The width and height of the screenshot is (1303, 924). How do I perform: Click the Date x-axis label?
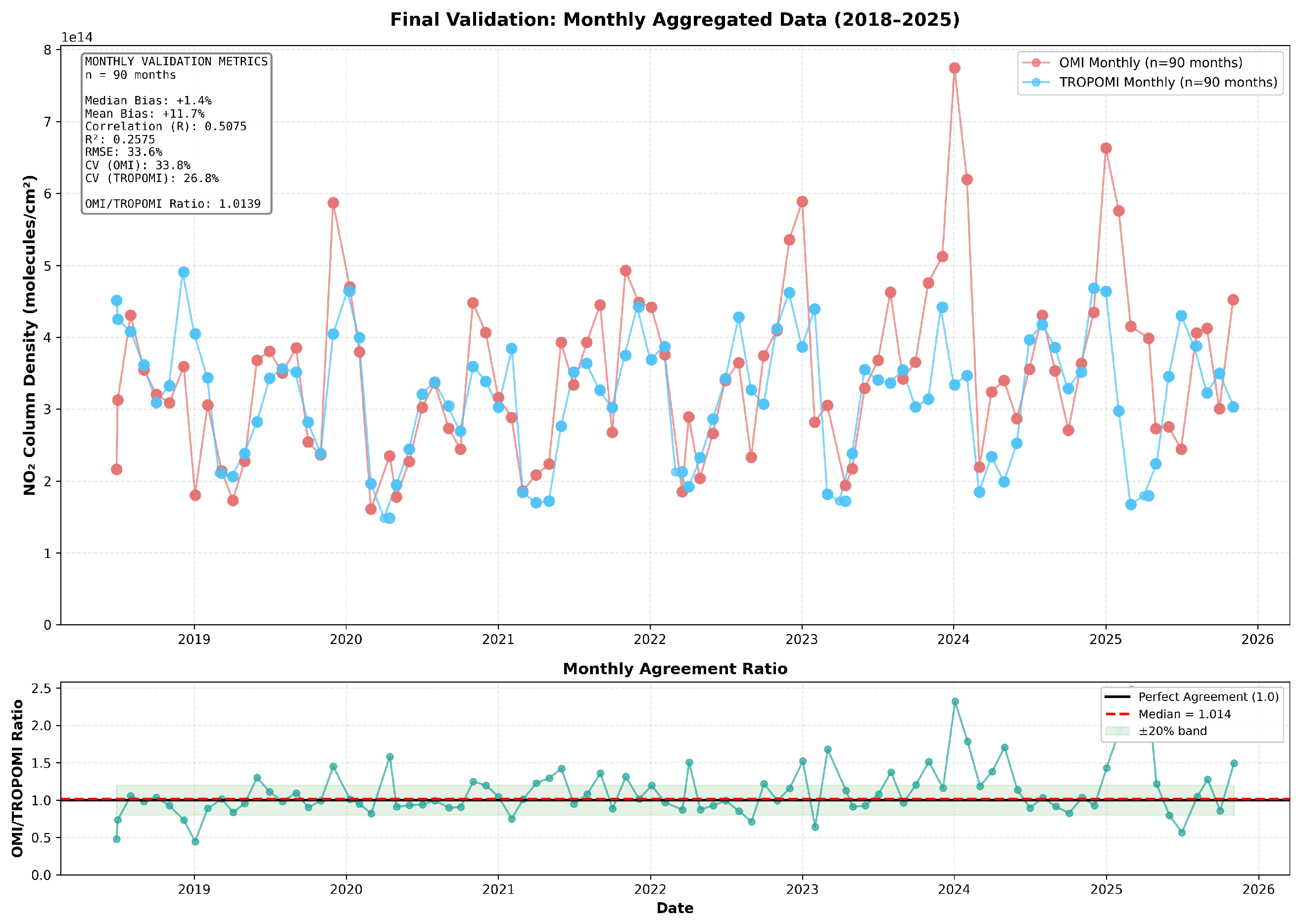tap(675, 909)
